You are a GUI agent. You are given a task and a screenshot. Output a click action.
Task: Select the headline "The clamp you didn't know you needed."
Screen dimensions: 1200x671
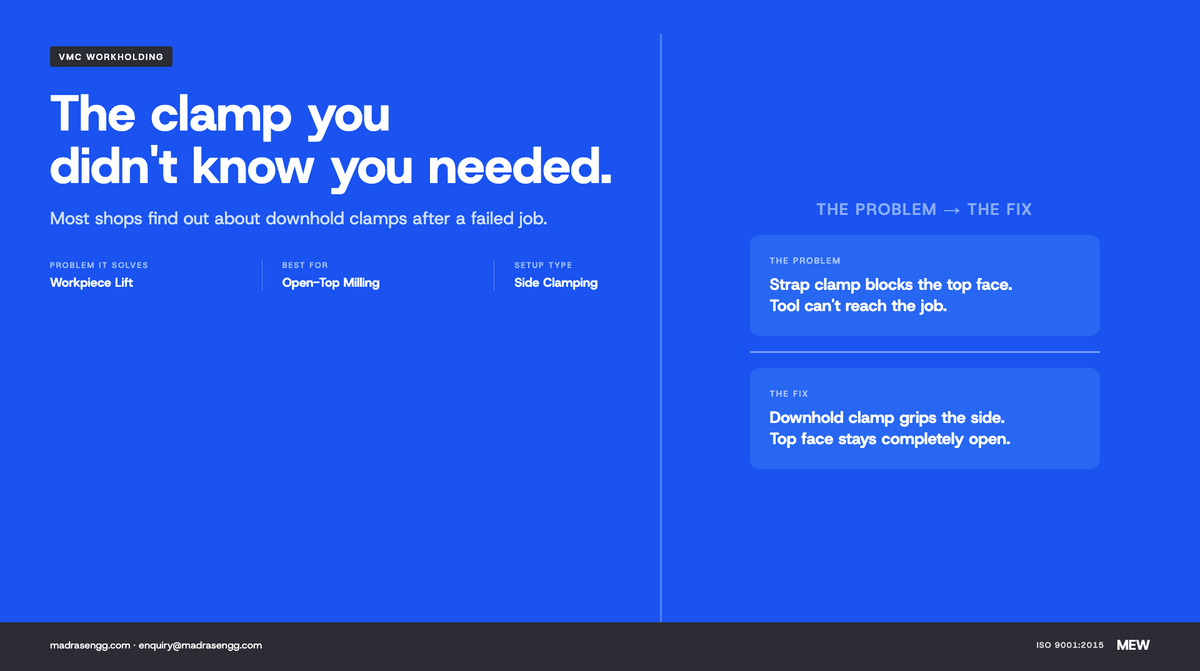[x=331, y=140]
